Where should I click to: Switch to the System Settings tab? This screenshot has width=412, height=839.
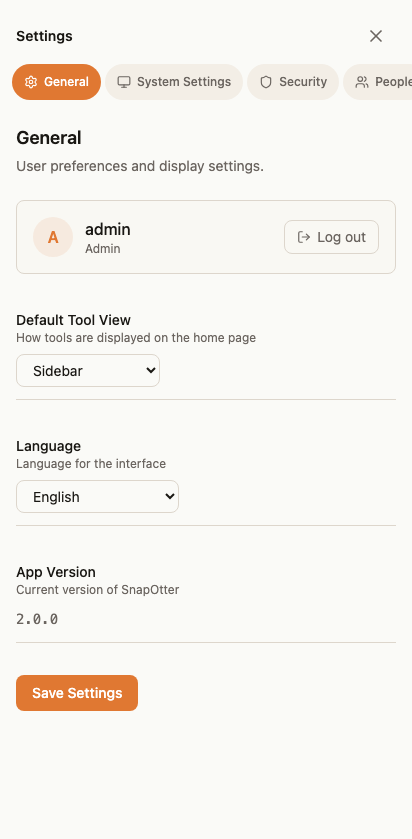(x=174, y=82)
